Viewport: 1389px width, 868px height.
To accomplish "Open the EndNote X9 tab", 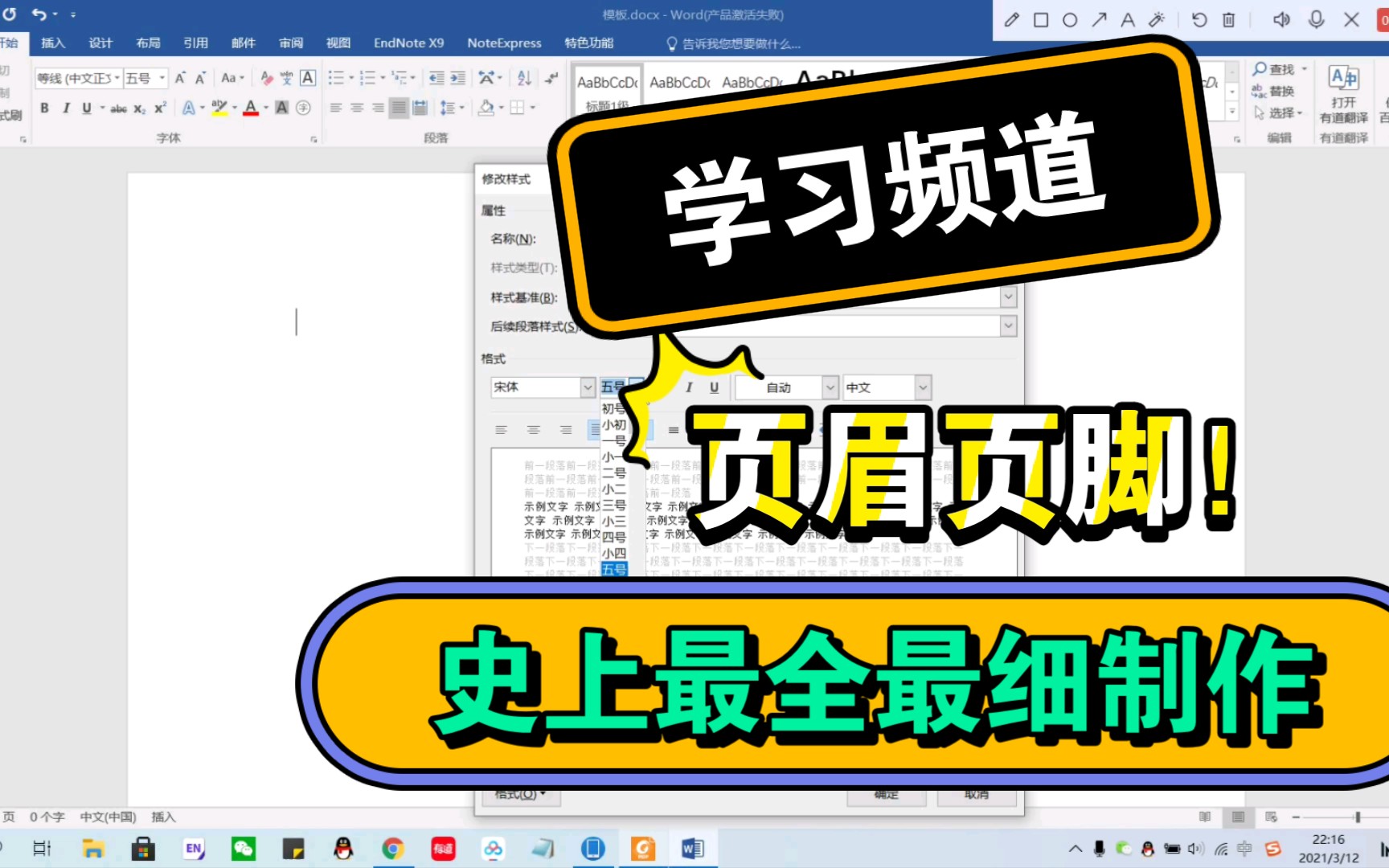I will tap(408, 43).
